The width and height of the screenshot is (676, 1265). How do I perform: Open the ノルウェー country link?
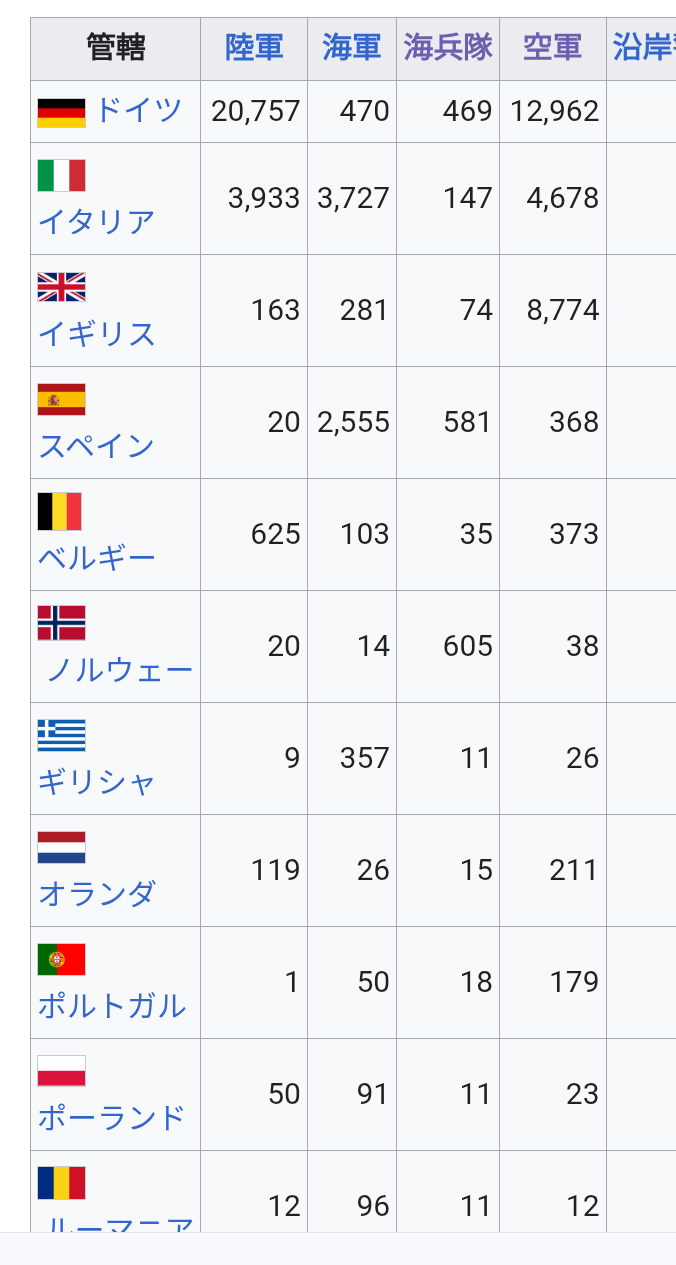coord(120,669)
